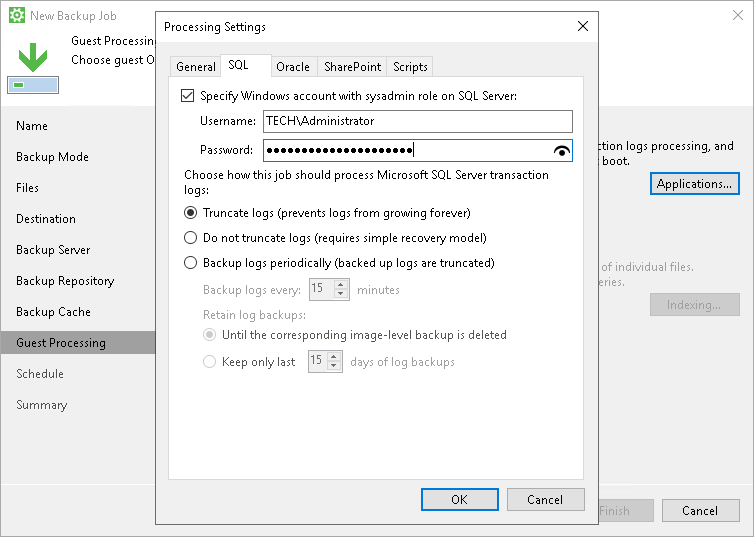754x537 pixels.
Task: Click the Applications... button
Action: [694, 184]
